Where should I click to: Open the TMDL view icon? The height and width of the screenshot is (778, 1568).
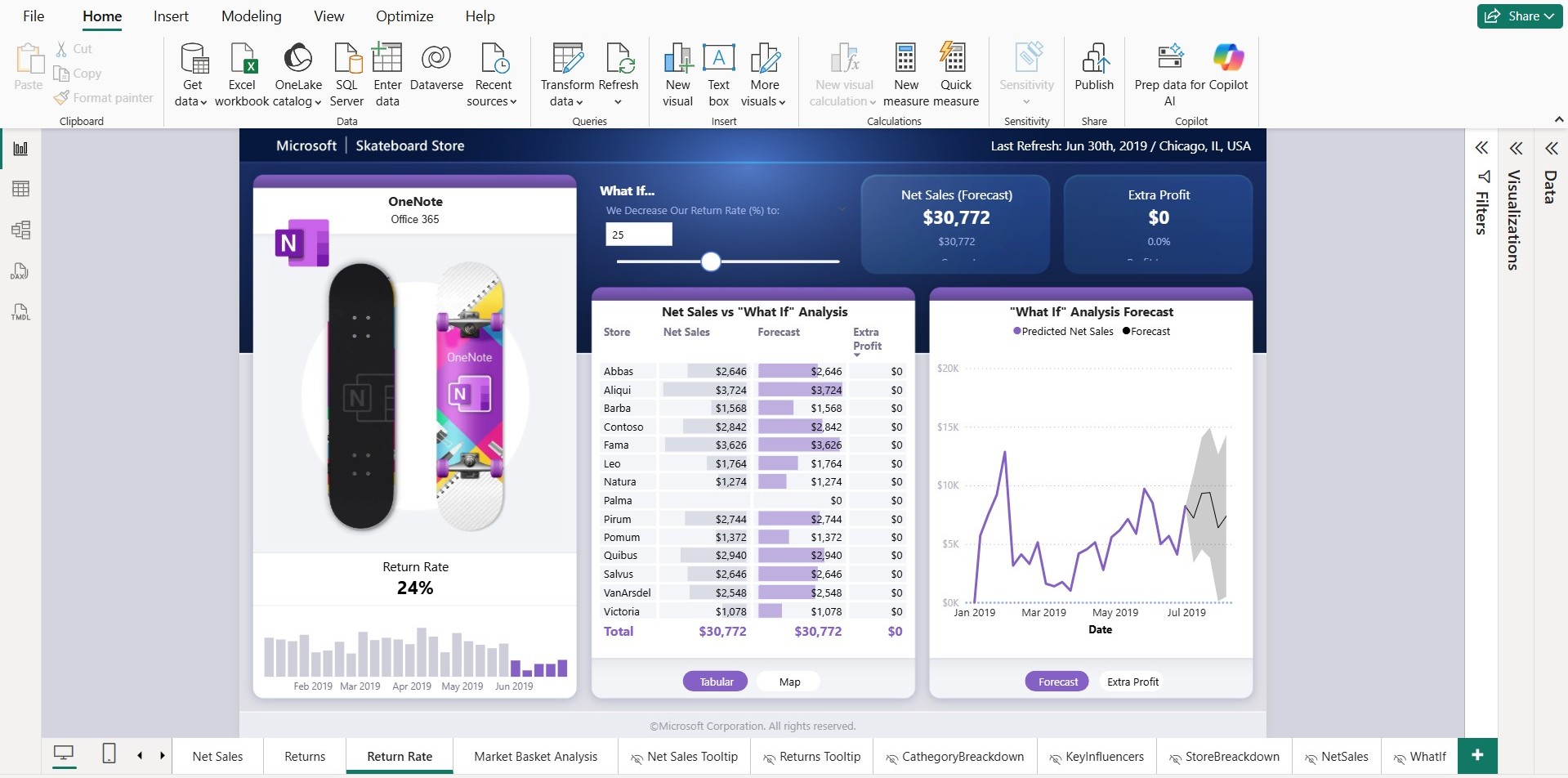point(20,312)
